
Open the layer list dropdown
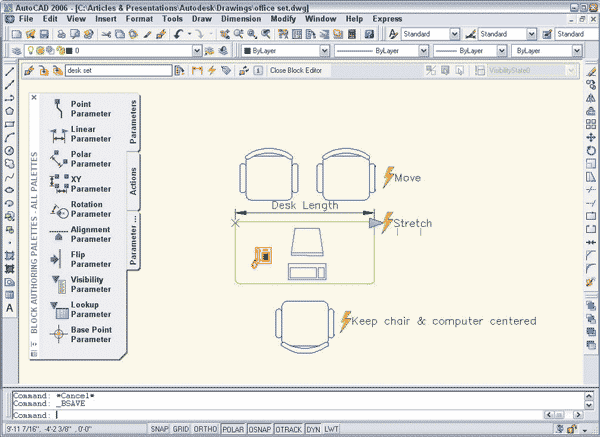(x=197, y=51)
